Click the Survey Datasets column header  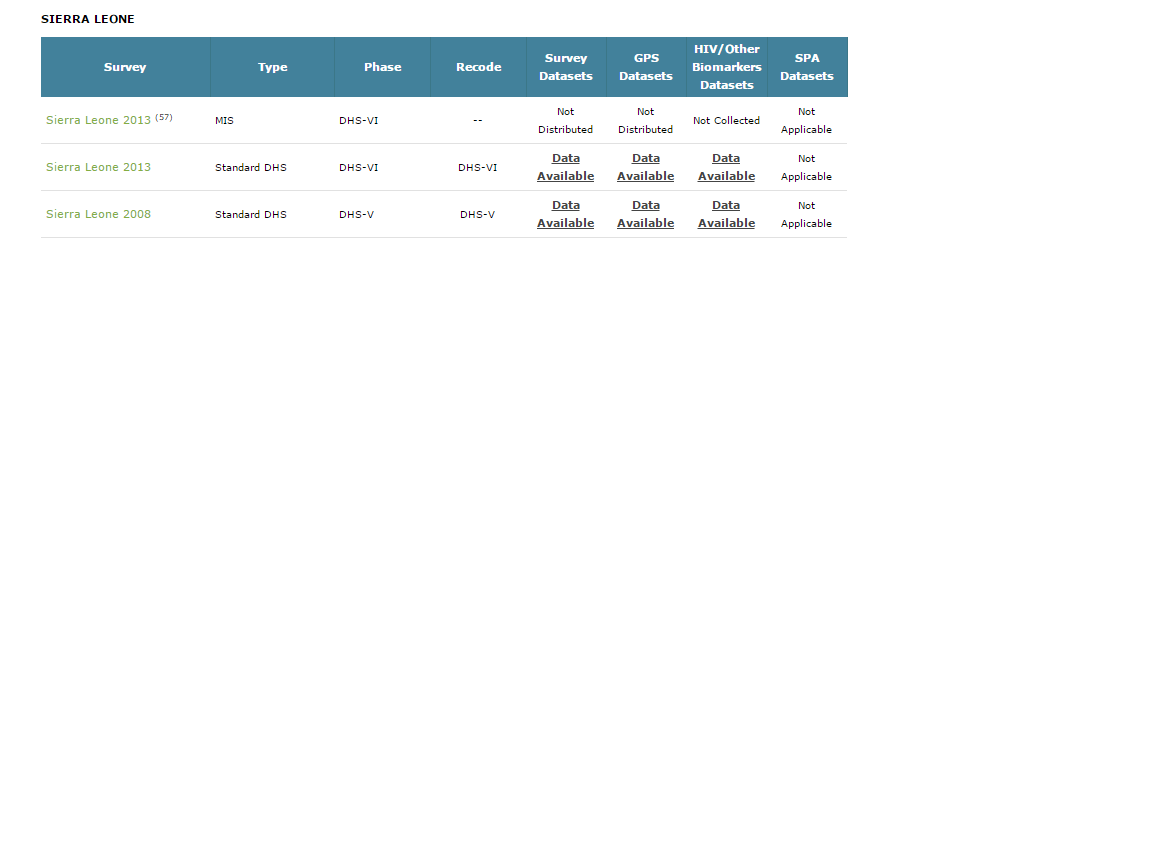click(x=566, y=67)
